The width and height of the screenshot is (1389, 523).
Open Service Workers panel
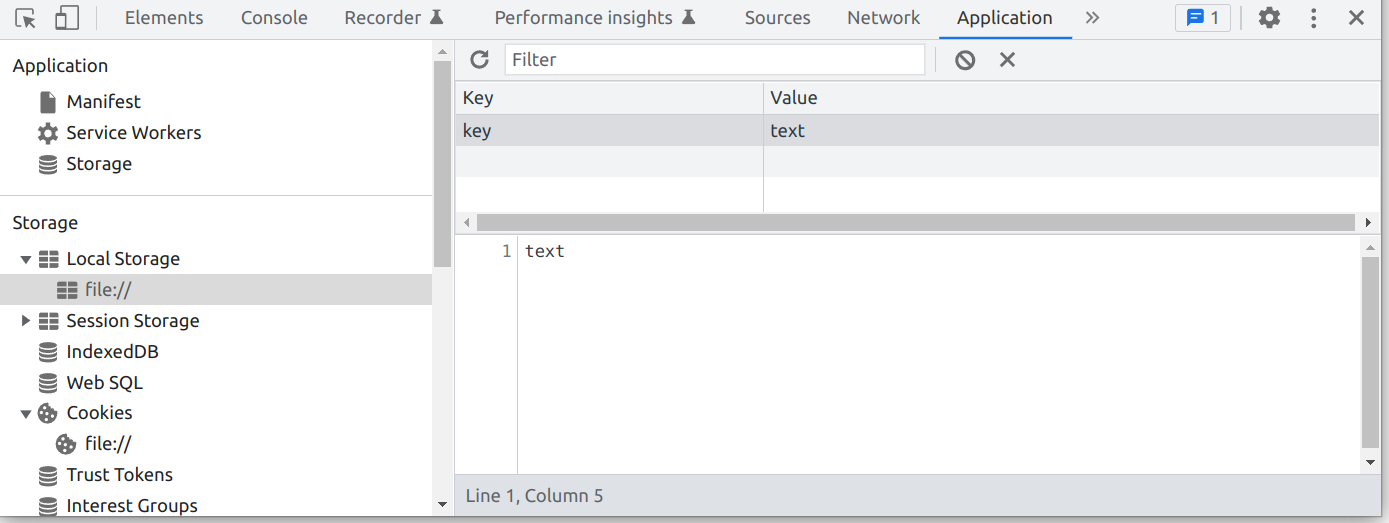coord(133,133)
